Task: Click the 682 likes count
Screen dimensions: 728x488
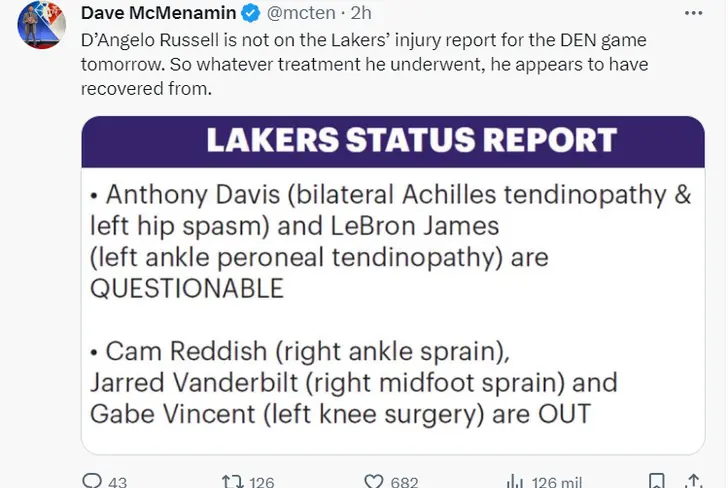Action: 404,482
